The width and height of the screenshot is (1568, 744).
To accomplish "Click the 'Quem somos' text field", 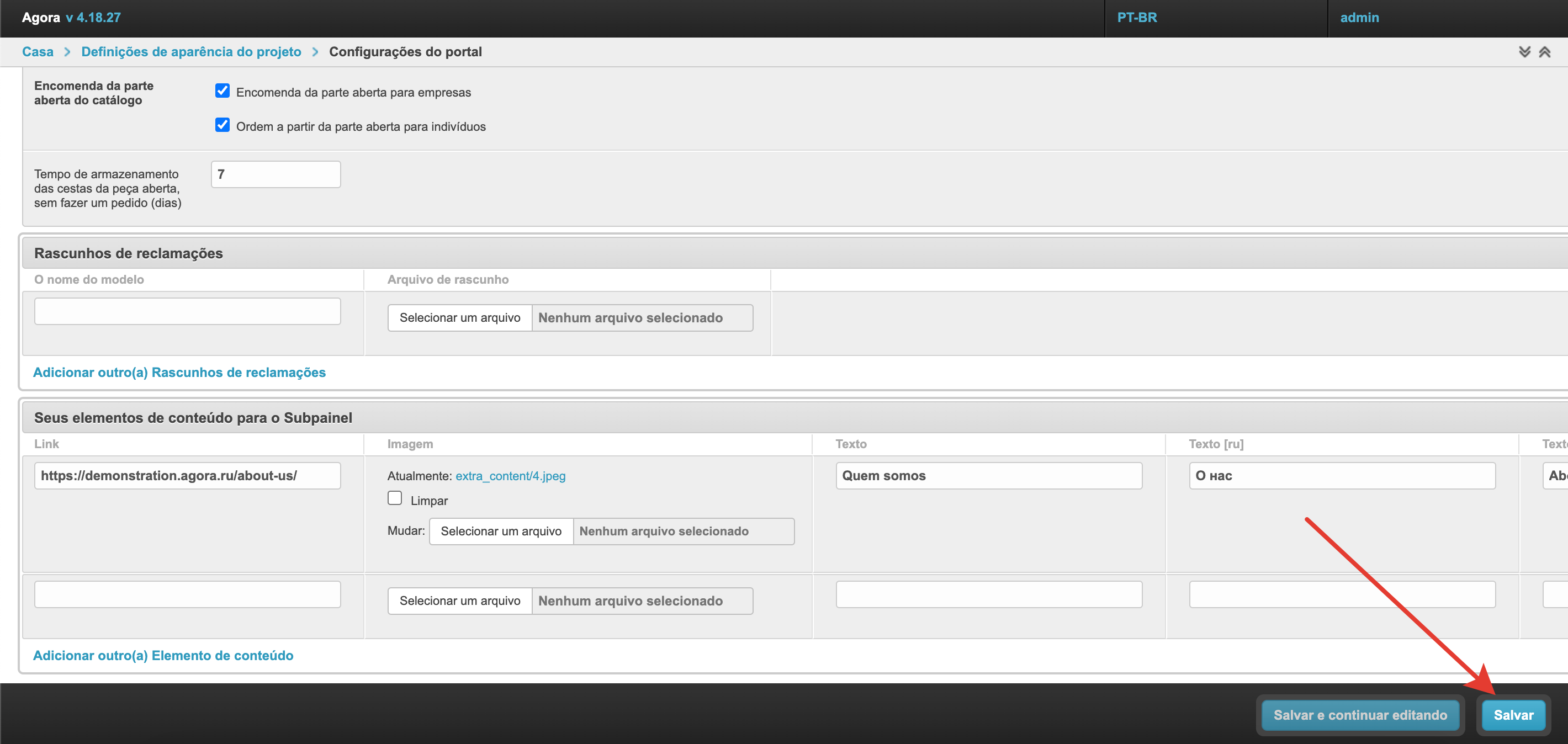I will click(x=988, y=476).
